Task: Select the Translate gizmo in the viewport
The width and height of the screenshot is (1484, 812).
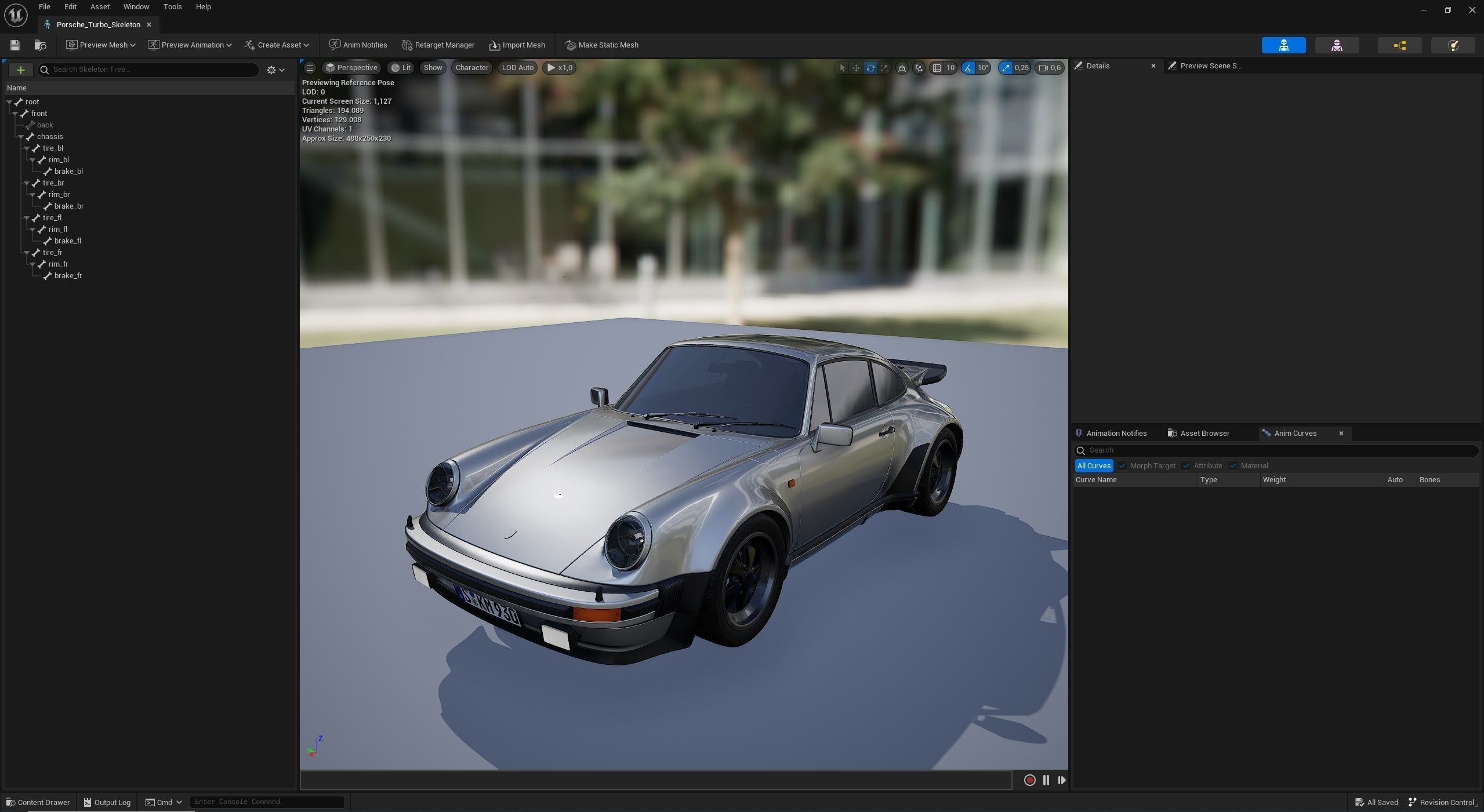Action: click(x=856, y=68)
